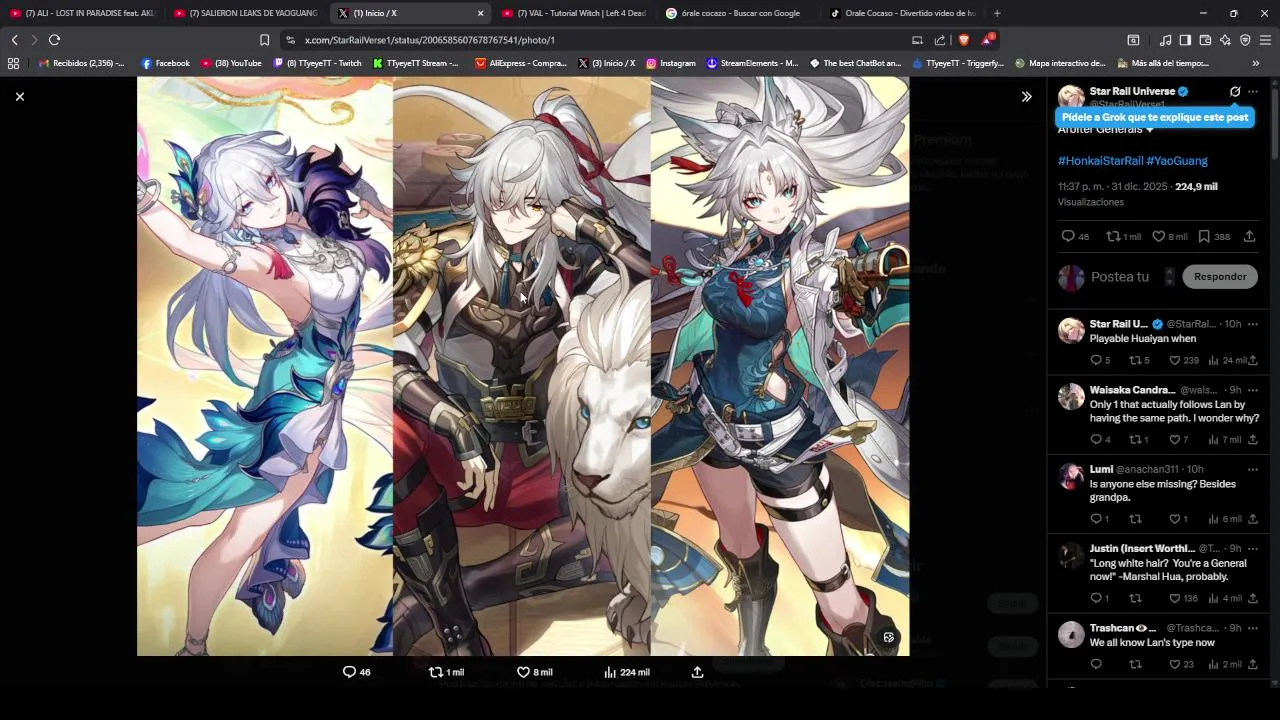
Task: Open the YouTube bookmark in the bookmarks bar
Action: [231, 63]
